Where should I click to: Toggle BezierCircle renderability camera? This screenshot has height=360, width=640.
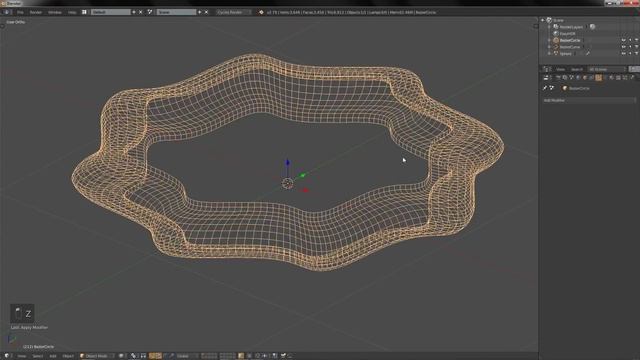[x=636, y=40]
